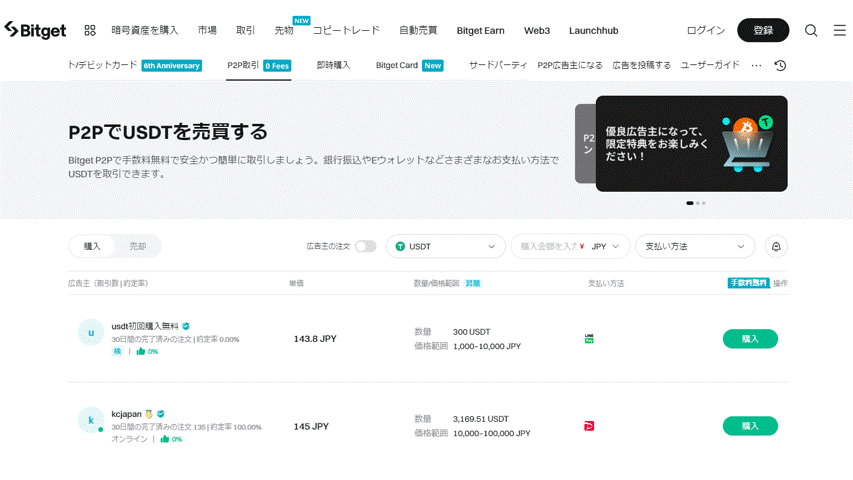The width and height of the screenshot is (853, 480).
Task: Open the 広告を投稿する link
Action: [641, 65]
